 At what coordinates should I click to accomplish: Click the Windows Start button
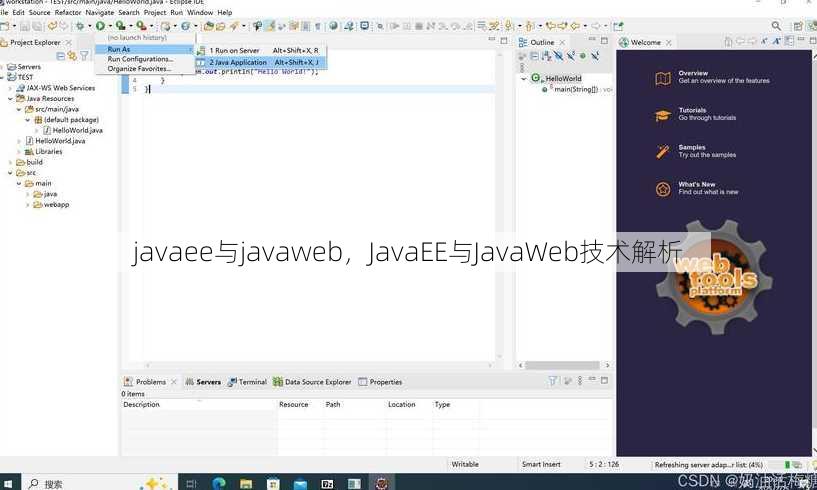(8, 483)
